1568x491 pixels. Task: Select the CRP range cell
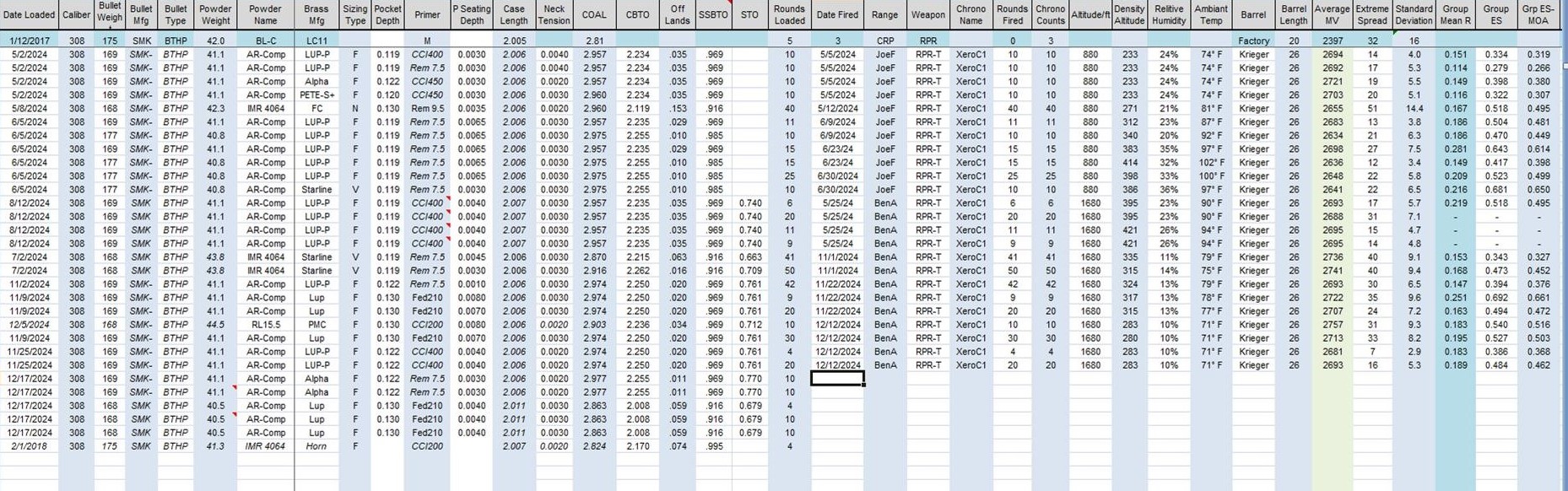pyautogui.click(x=884, y=40)
